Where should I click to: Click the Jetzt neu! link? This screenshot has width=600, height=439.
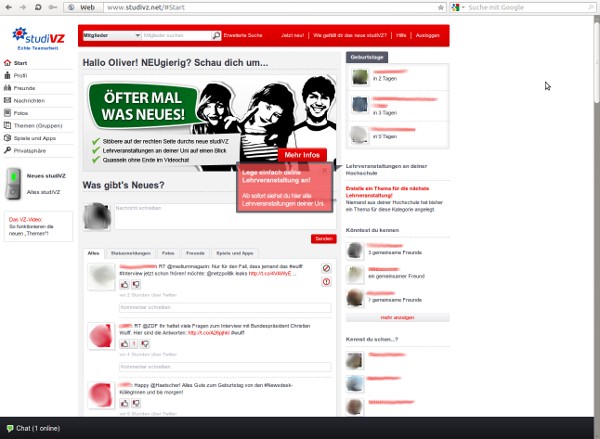pos(293,35)
